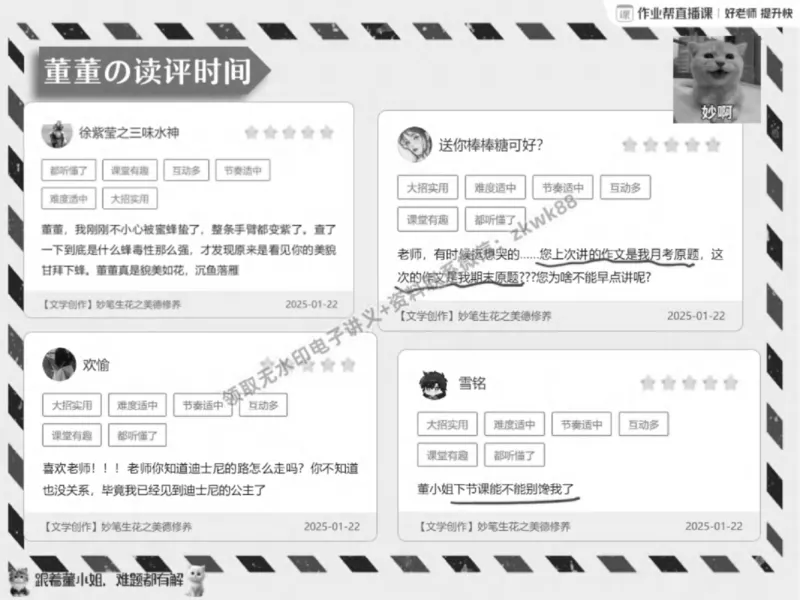
Task: Select 都听懂了 tag in 徐紫莹之三味水神 card
Action: 69,170
